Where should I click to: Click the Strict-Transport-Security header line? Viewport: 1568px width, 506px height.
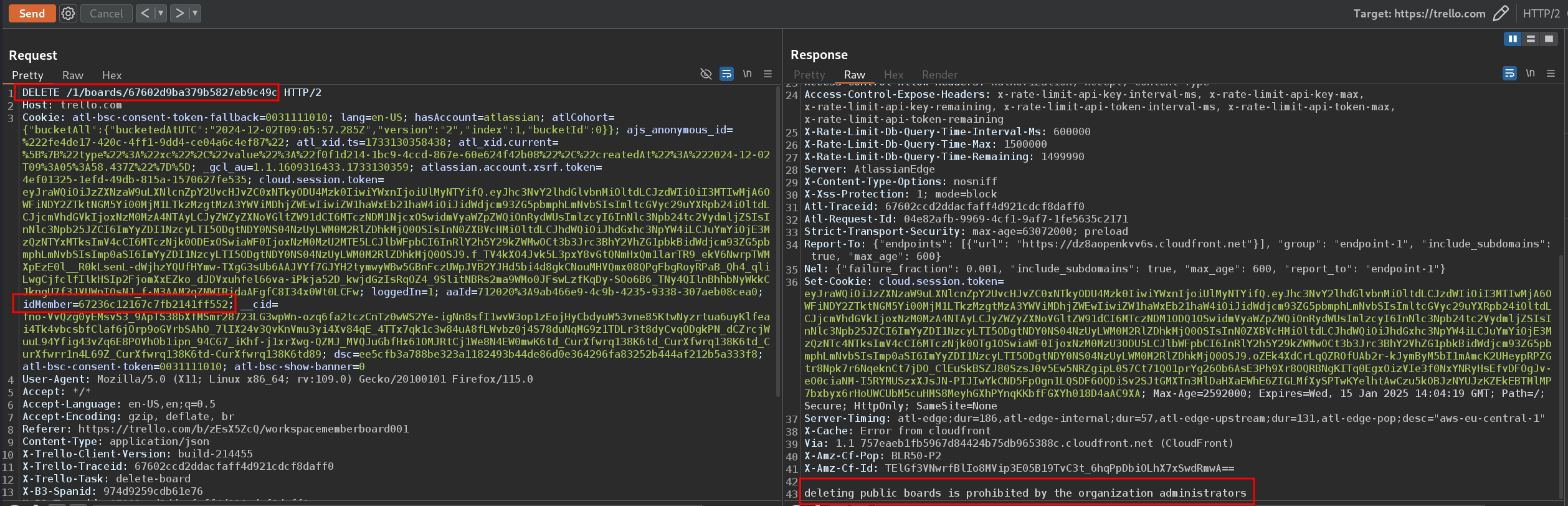[966, 232]
